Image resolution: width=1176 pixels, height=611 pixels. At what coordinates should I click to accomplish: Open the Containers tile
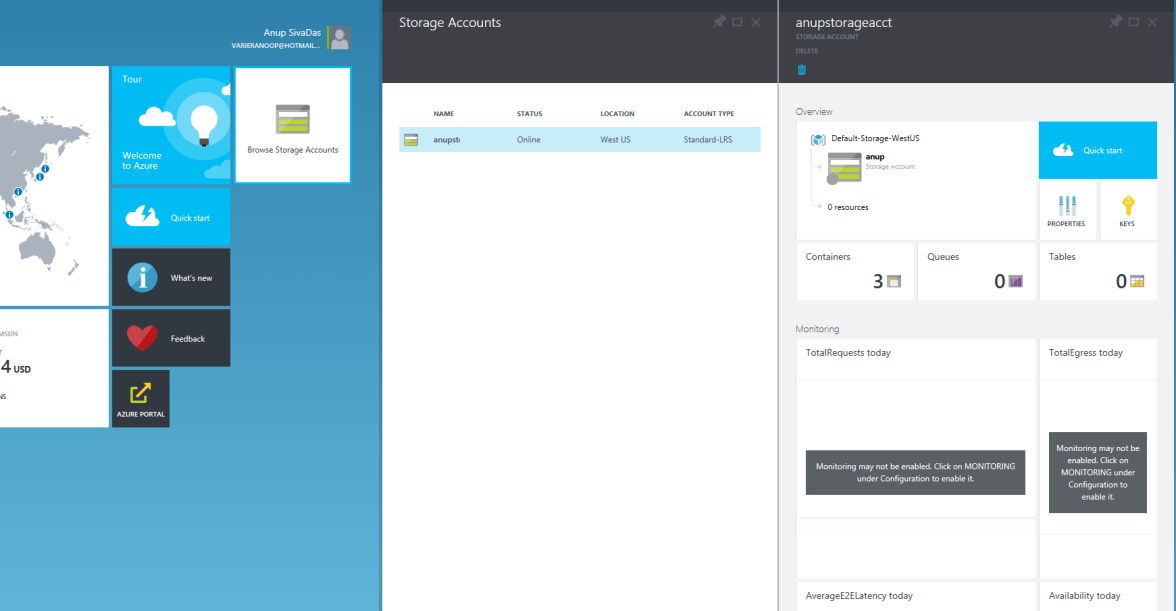pos(855,271)
